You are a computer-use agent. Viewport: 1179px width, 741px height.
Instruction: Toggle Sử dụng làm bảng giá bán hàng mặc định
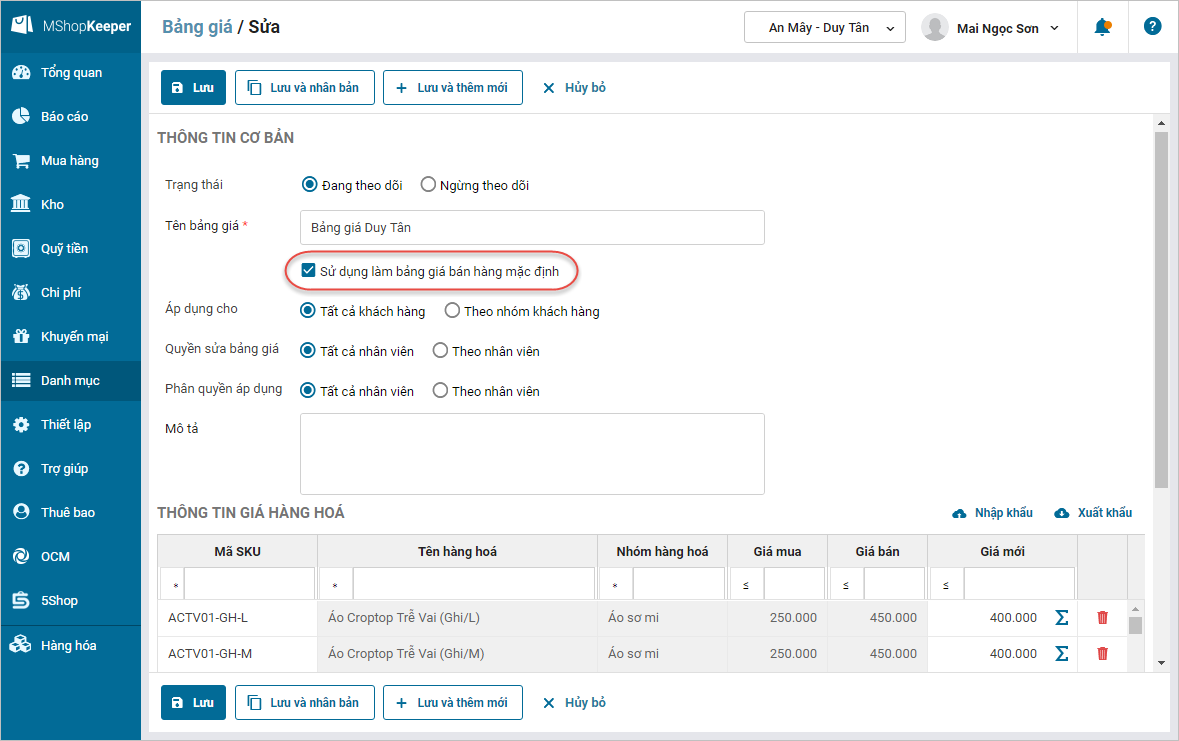[308, 271]
